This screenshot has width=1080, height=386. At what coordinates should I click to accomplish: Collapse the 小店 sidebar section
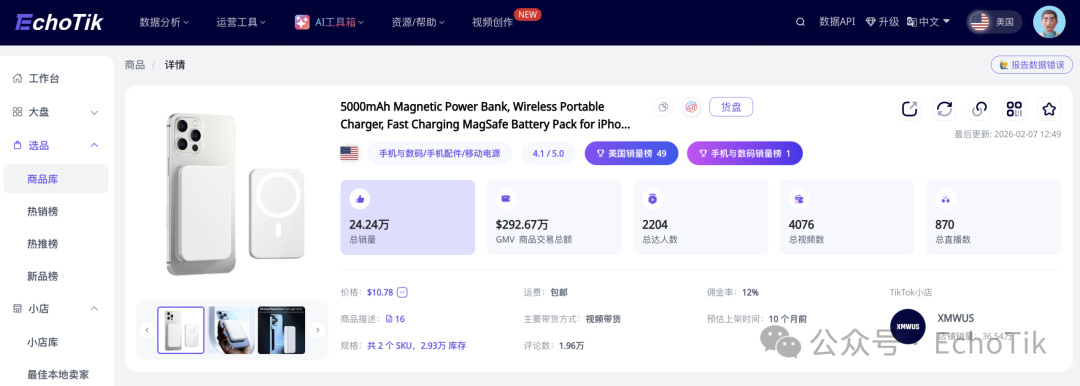94,309
